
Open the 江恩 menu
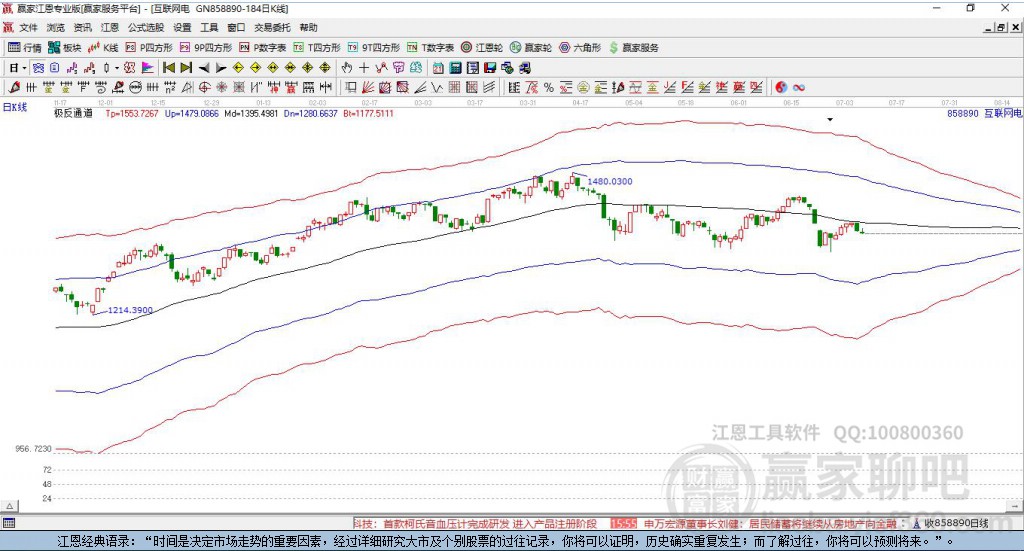(x=110, y=27)
